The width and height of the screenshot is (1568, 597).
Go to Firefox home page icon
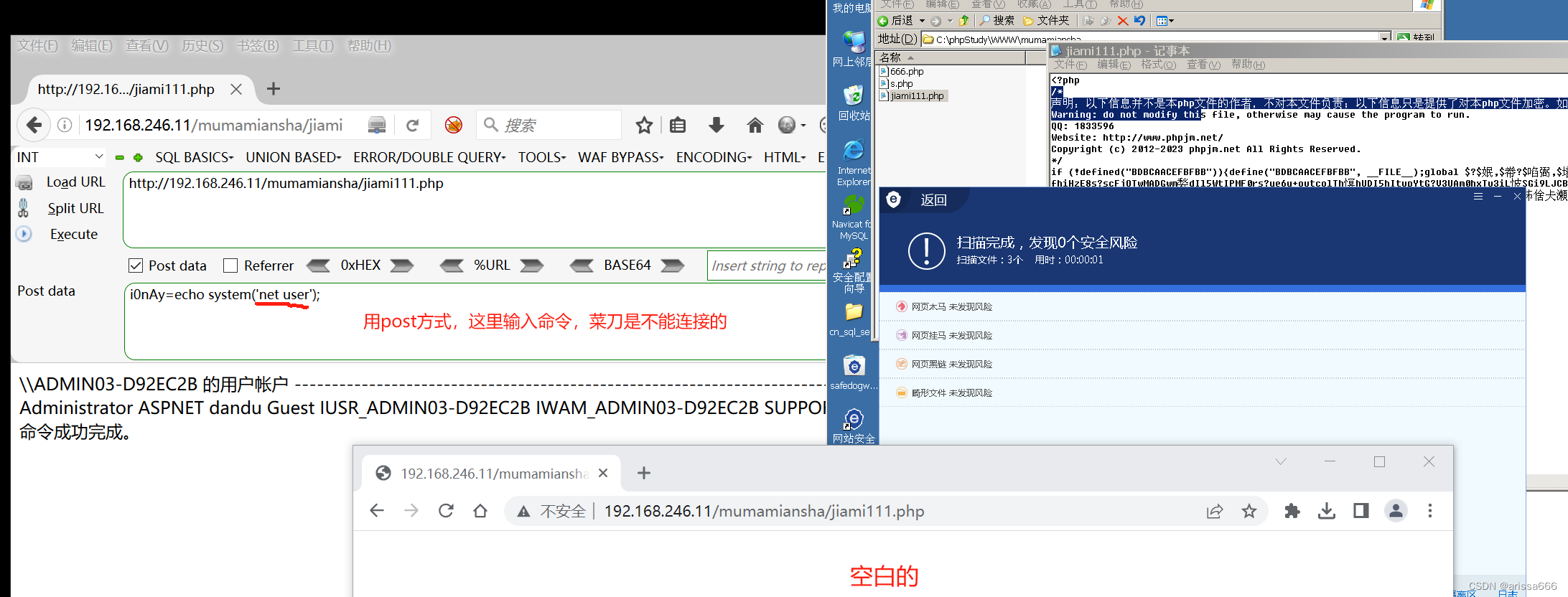[x=755, y=126]
